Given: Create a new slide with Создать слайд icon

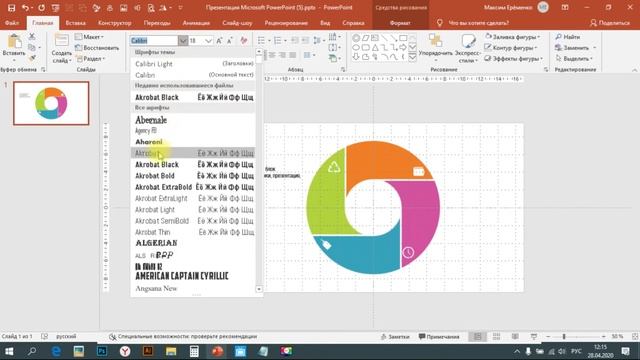Looking at the screenshot, I should tap(61, 42).
